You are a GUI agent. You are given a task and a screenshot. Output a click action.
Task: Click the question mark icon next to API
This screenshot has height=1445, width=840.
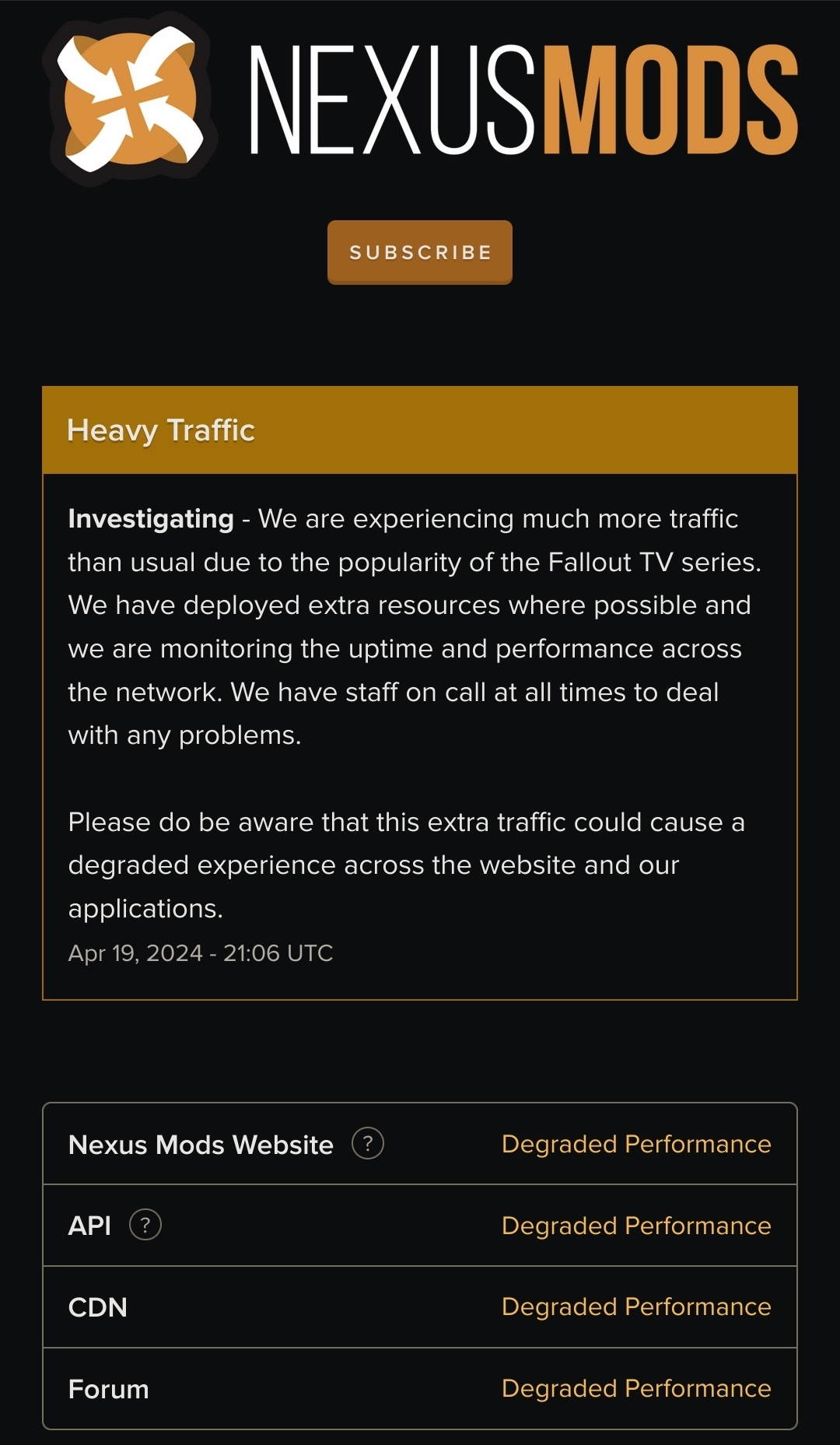pyautogui.click(x=145, y=1224)
